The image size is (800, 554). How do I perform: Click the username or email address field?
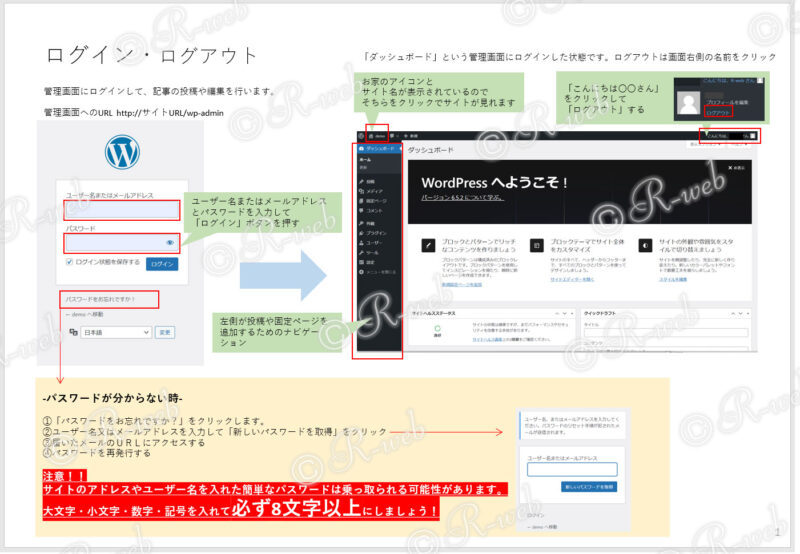click(122, 210)
